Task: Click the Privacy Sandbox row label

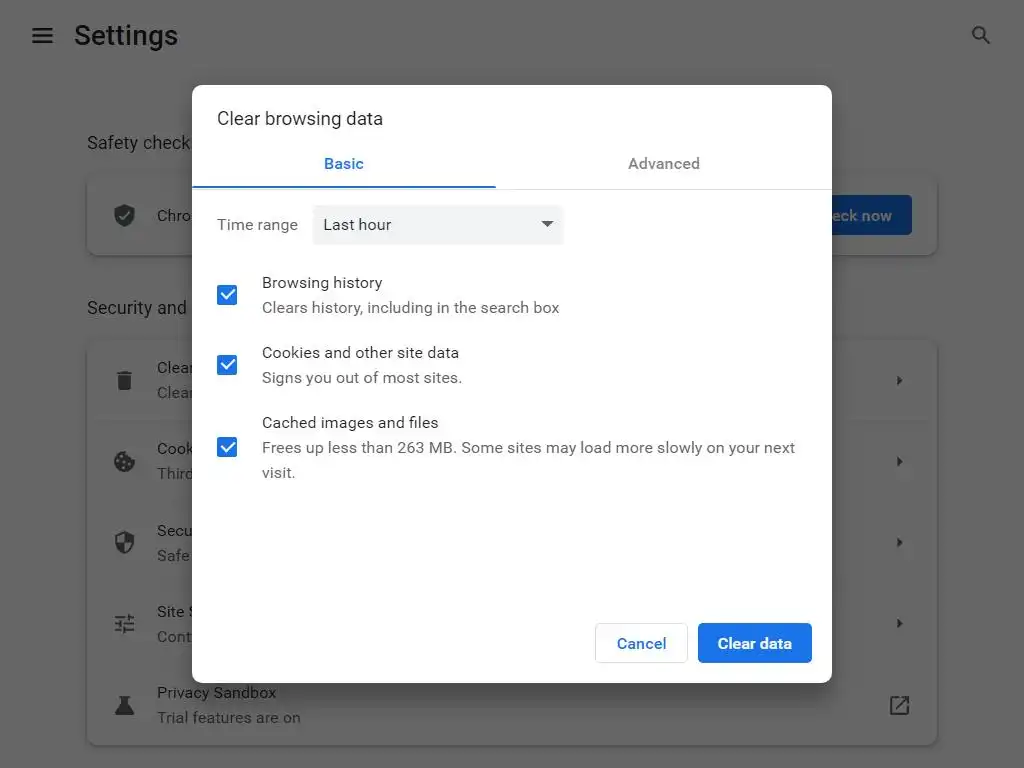Action: click(216, 693)
